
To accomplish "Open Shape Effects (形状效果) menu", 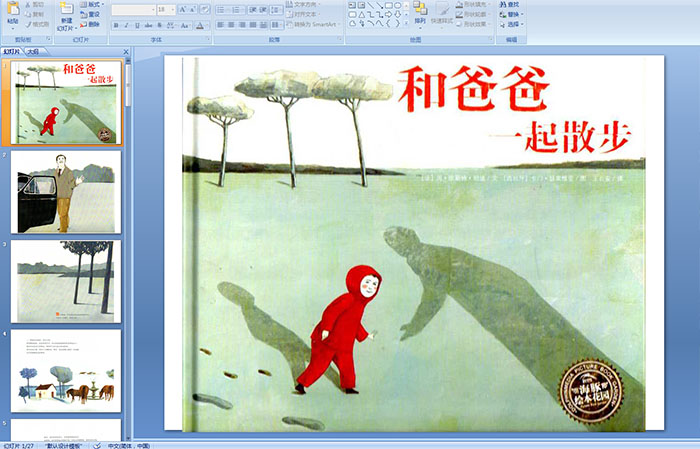I will pyautogui.click(x=474, y=24).
